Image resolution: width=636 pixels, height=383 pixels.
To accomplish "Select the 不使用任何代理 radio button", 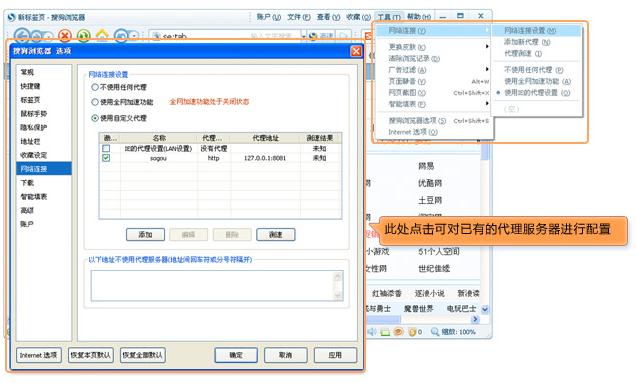I will (x=95, y=87).
